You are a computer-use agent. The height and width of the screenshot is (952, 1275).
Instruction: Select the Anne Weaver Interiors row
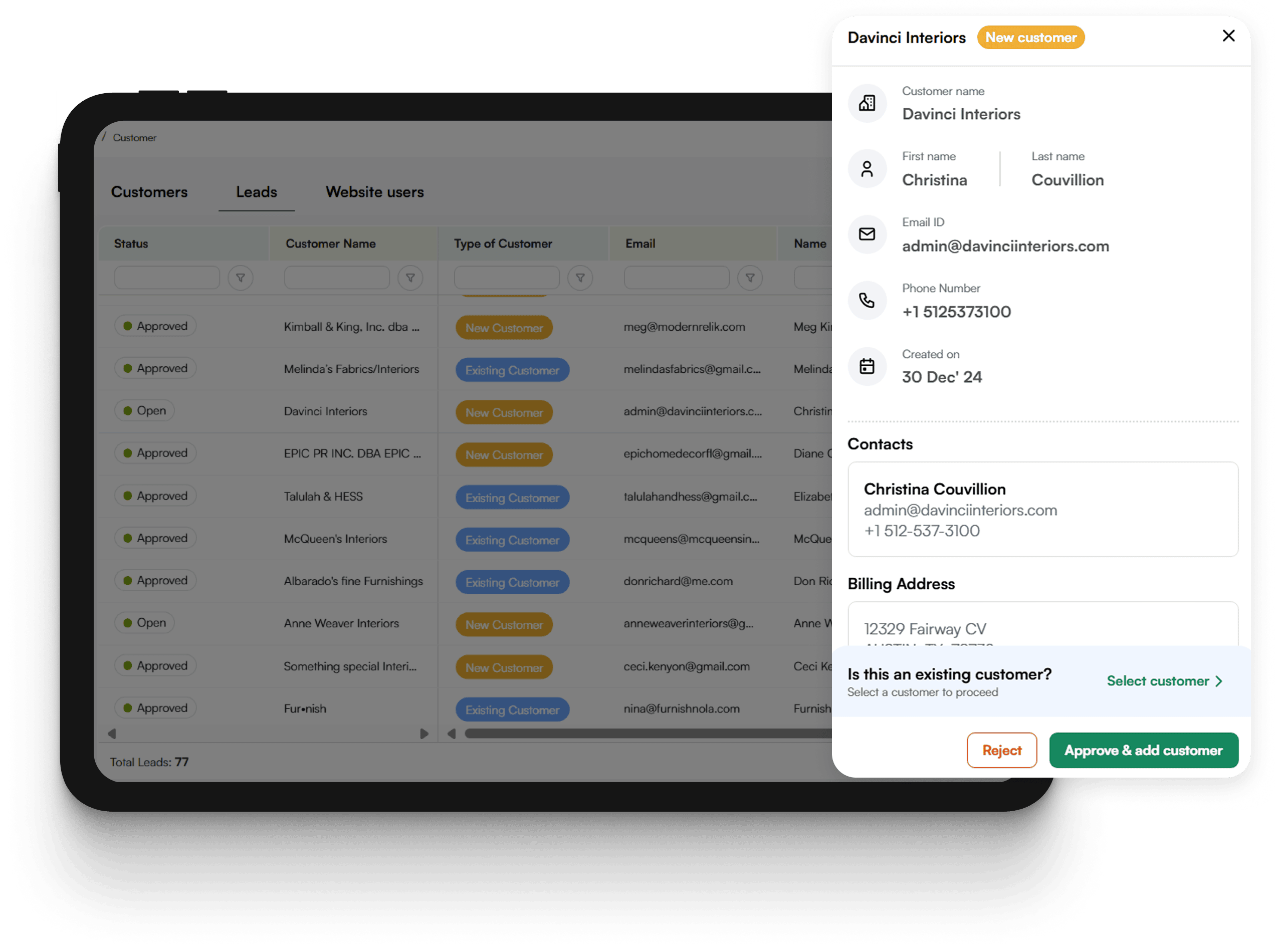pyautogui.click(x=341, y=623)
